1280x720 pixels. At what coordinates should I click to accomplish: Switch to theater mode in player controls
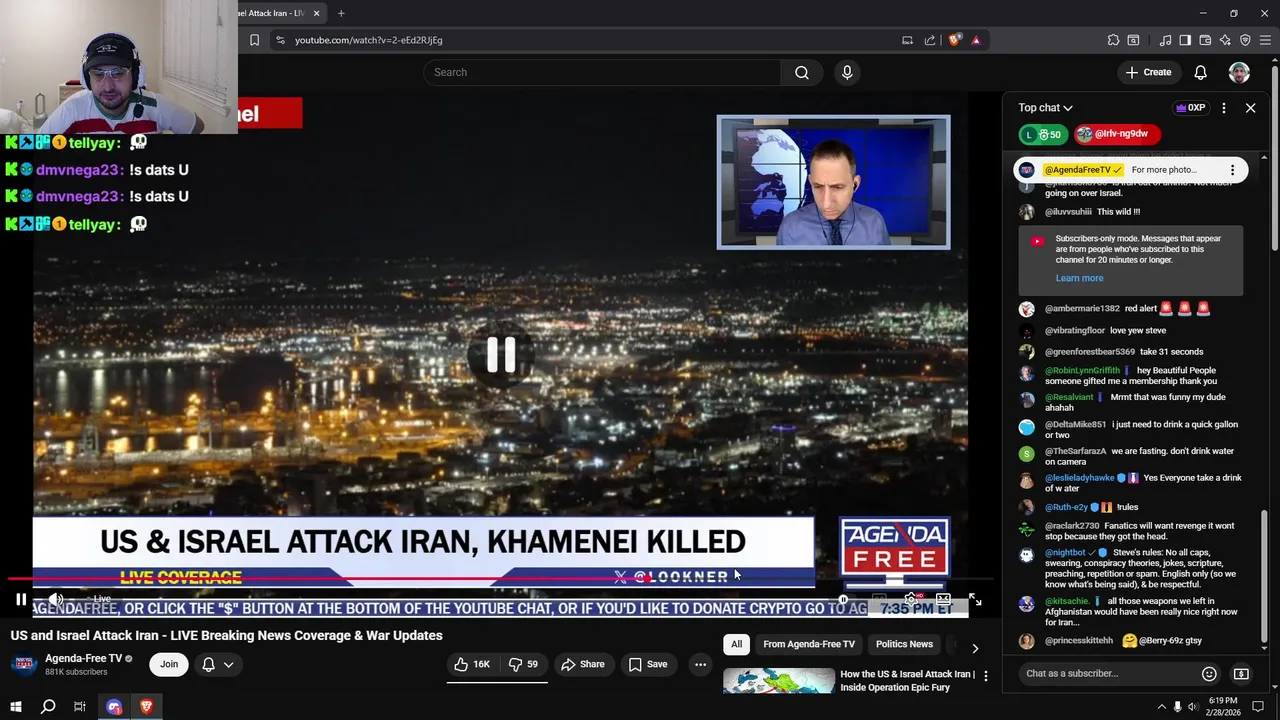click(943, 600)
